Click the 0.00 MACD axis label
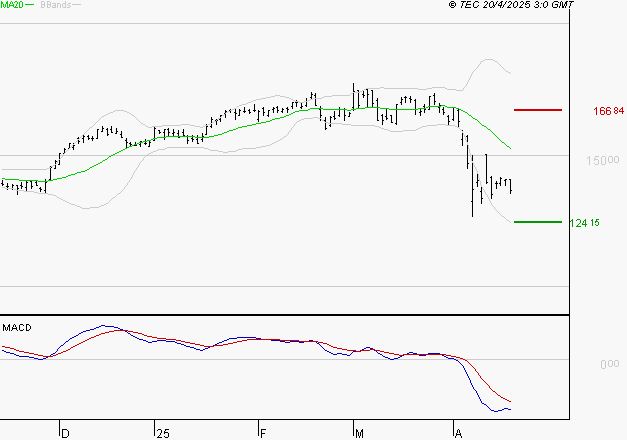 (609, 364)
